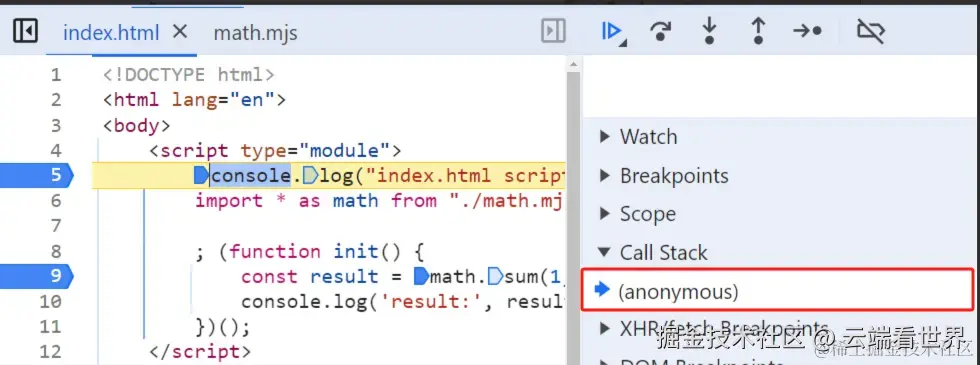Toggle the file navigator sidebar icon

[x=26, y=31]
